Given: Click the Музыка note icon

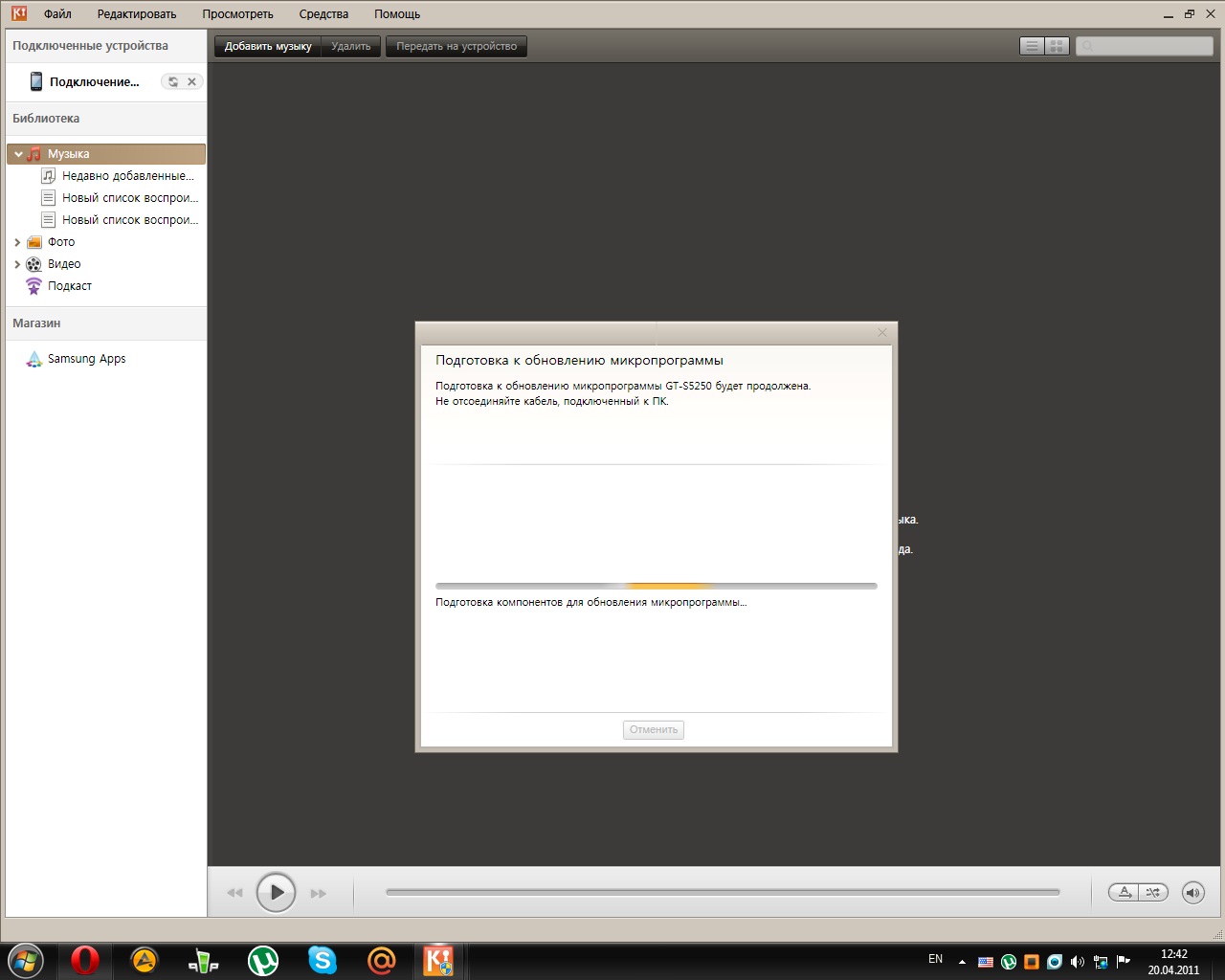Looking at the screenshot, I should [34, 154].
